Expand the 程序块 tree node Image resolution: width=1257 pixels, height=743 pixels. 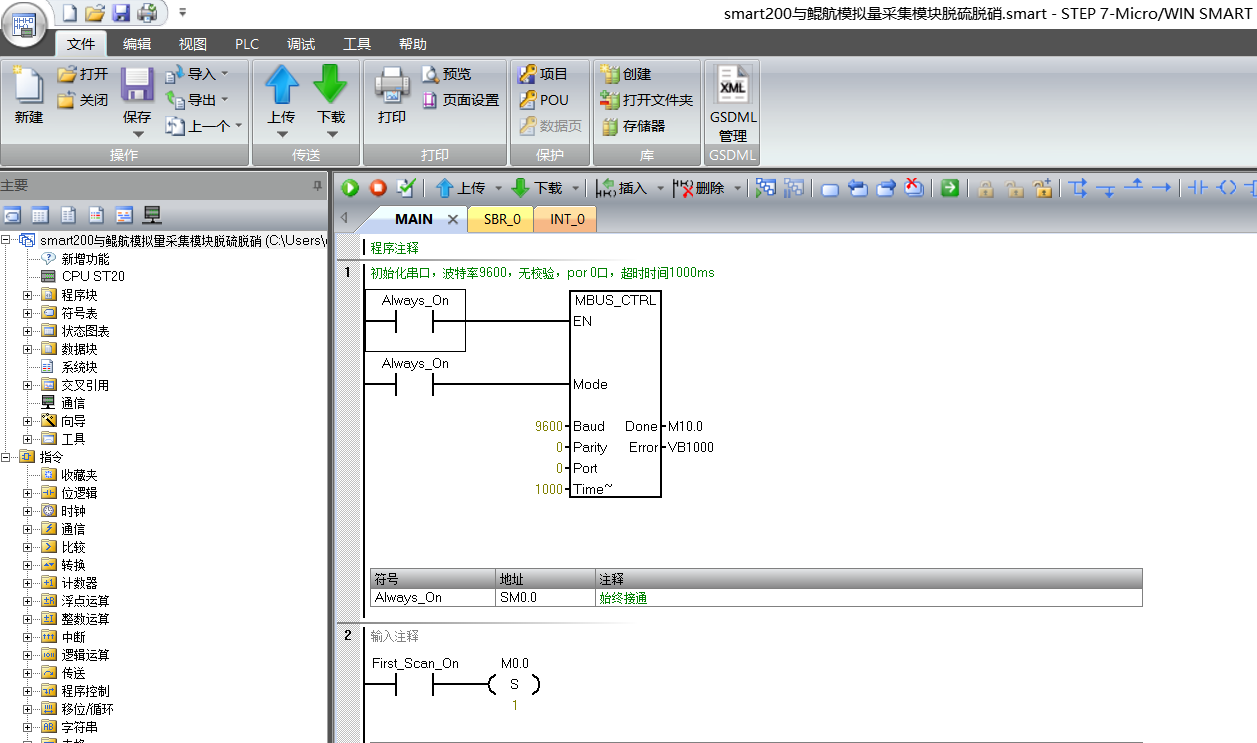coord(28,295)
